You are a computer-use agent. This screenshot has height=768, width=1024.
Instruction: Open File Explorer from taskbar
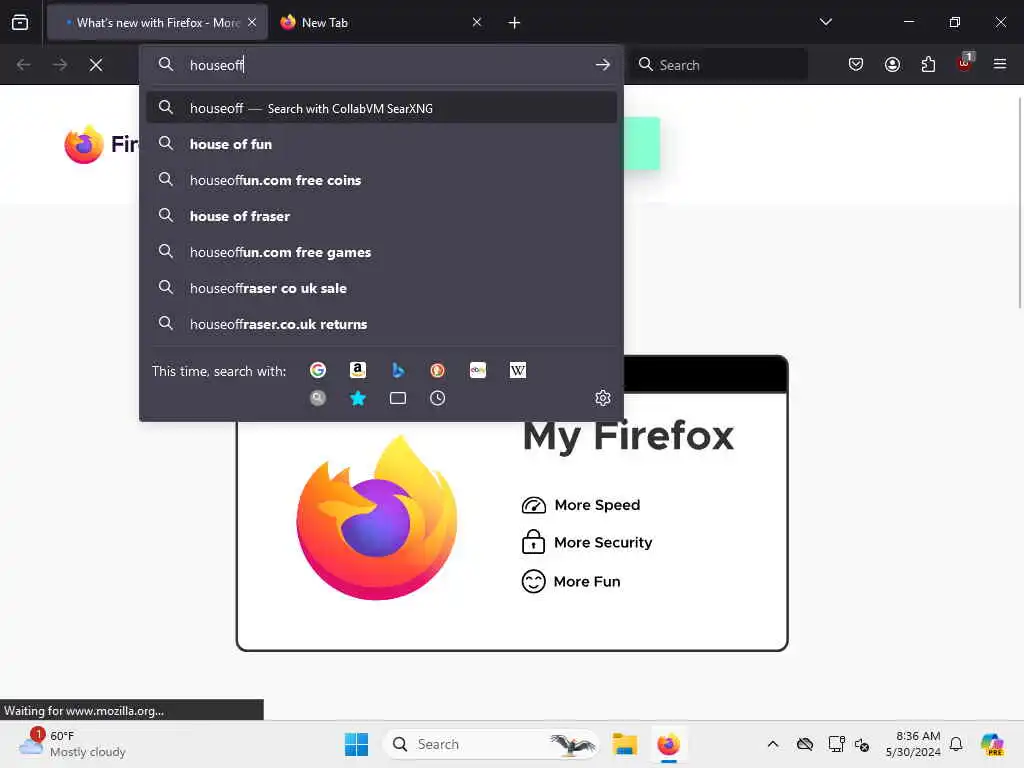pos(624,744)
